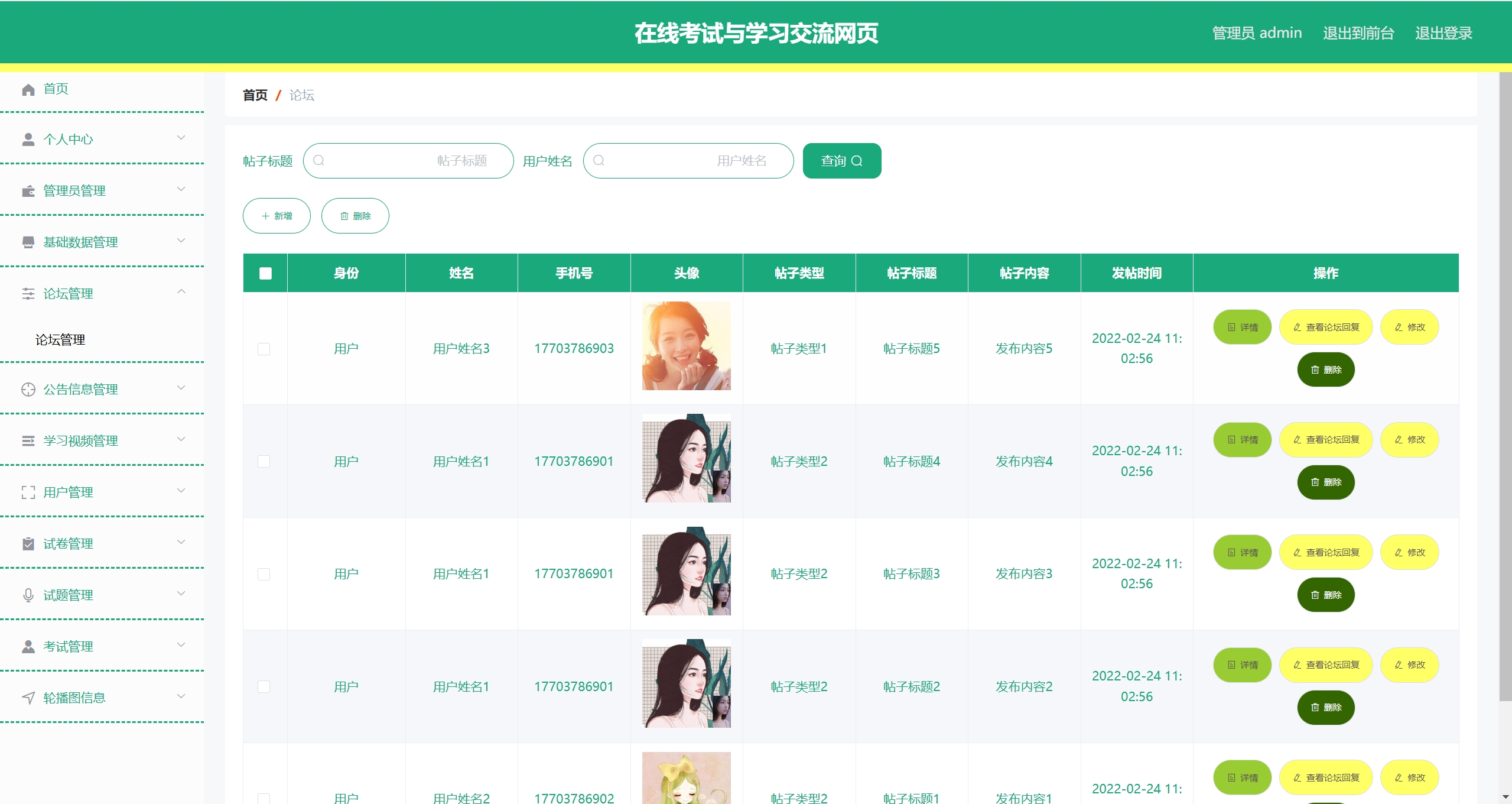Select the row checkbox for 帖子标题3

pos(264,574)
